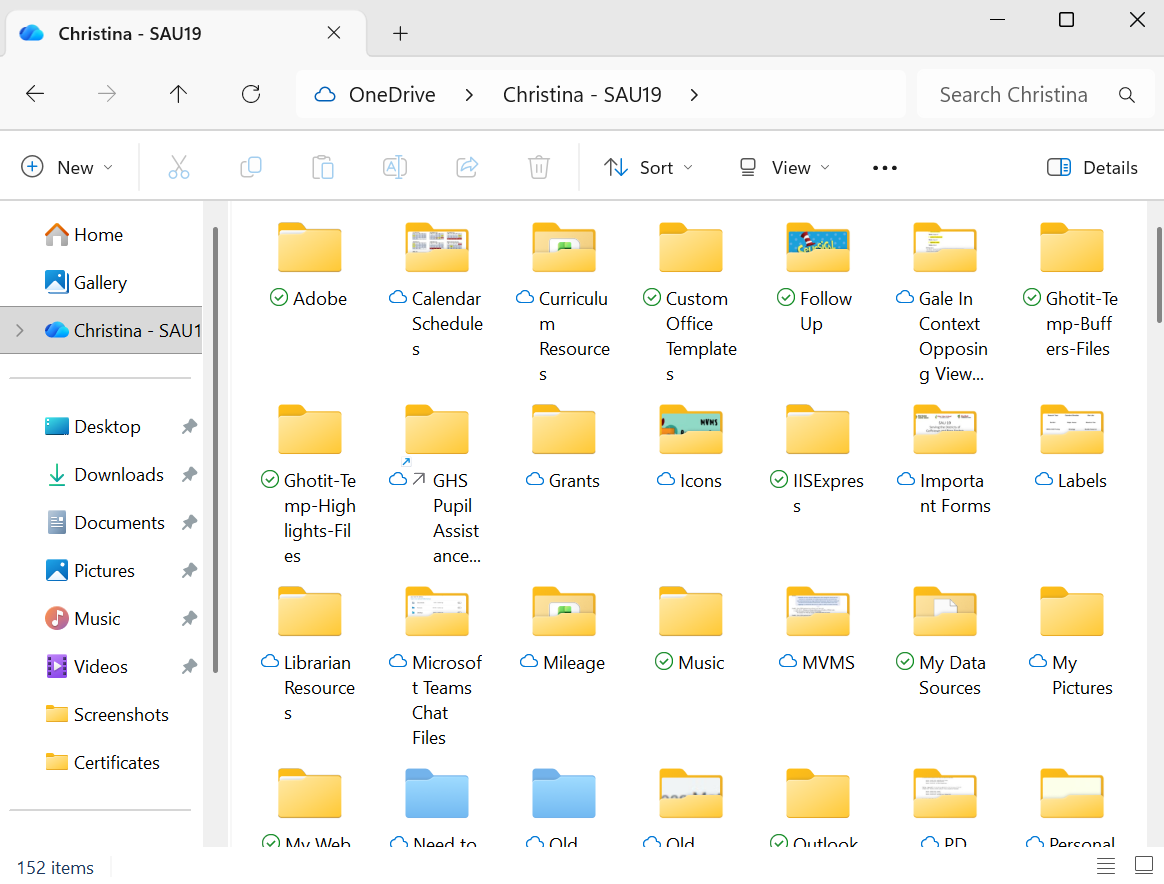
Task: Open a new tab with plus button
Action: (400, 33)
